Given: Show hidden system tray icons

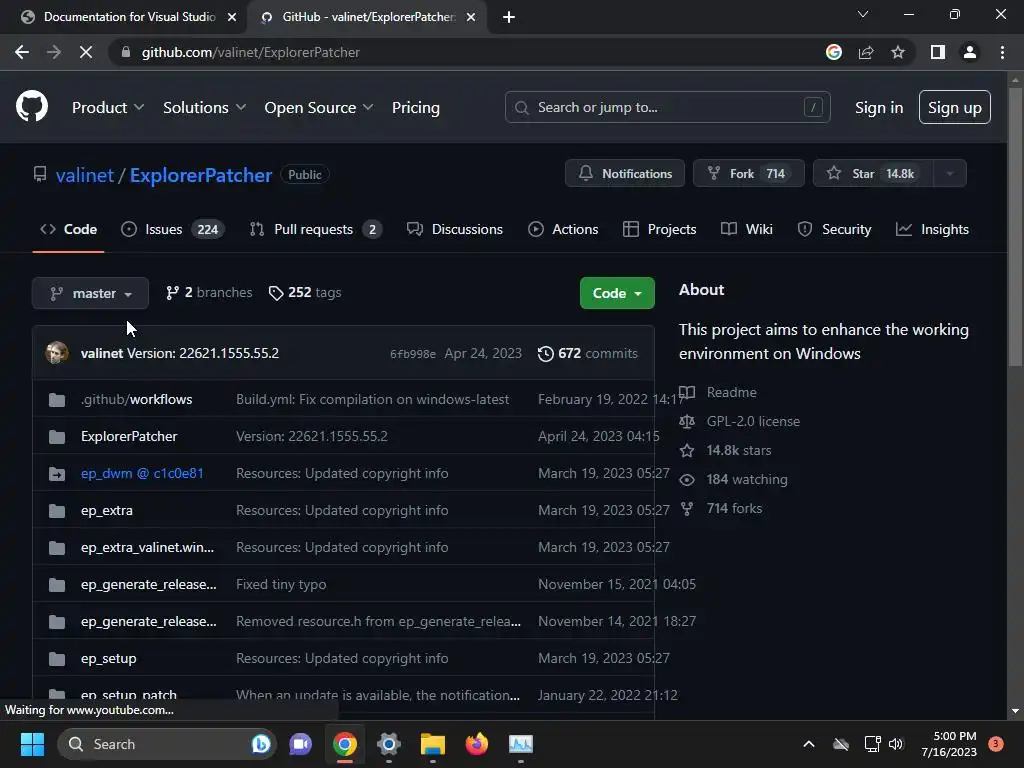Looking at the screenshot, I should point(808,744).
